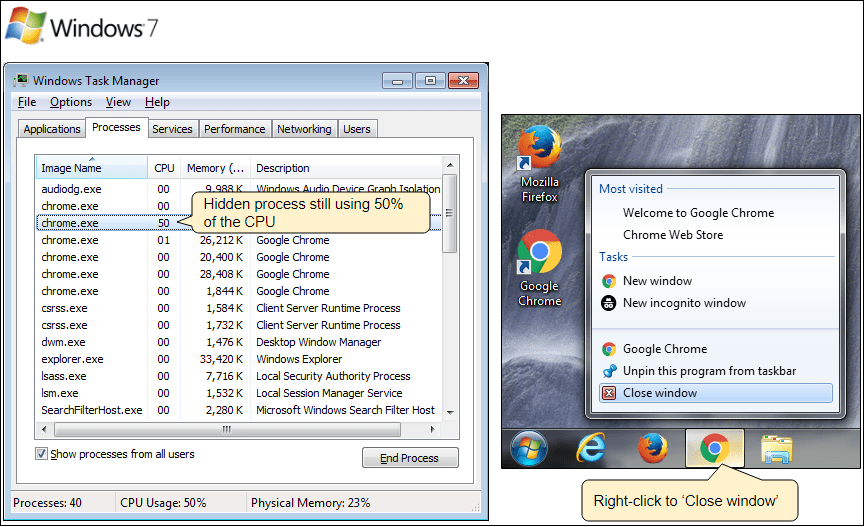Choose Welcome to Google Chrome in jump list

pos(698,213)
